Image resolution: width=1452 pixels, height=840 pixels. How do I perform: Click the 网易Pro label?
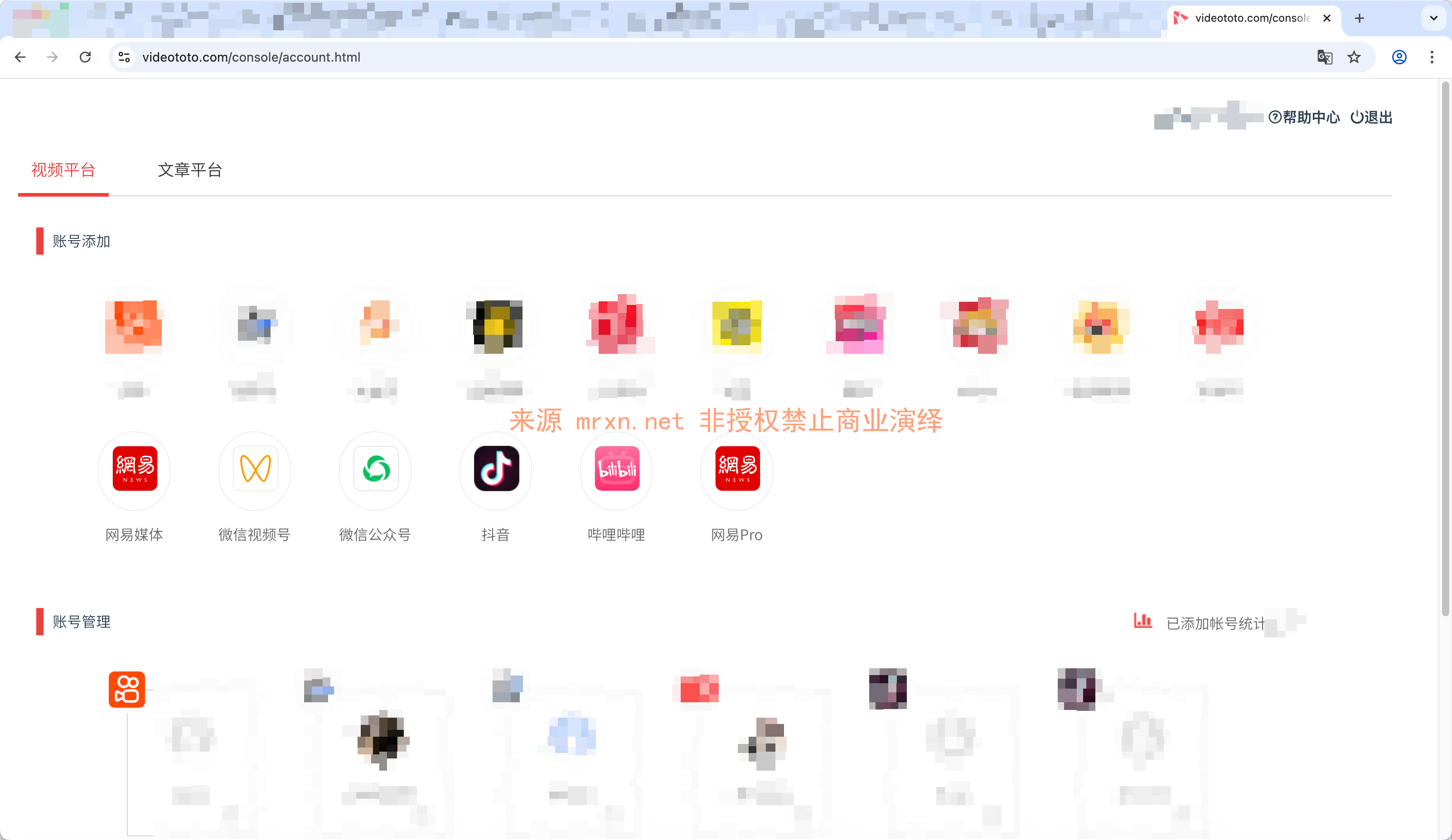[737, 535]
